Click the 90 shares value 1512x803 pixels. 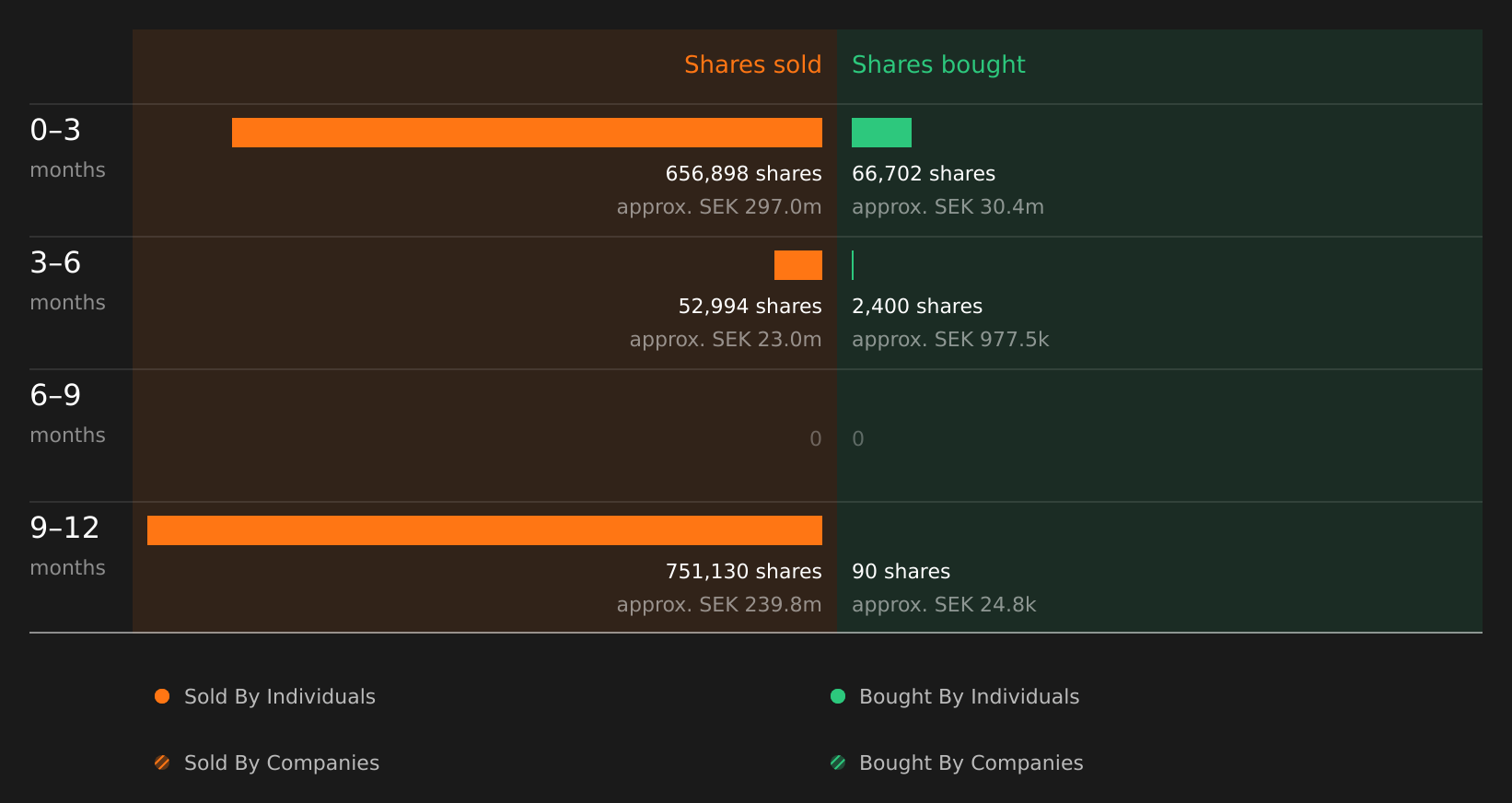click(x=901, y=572)
